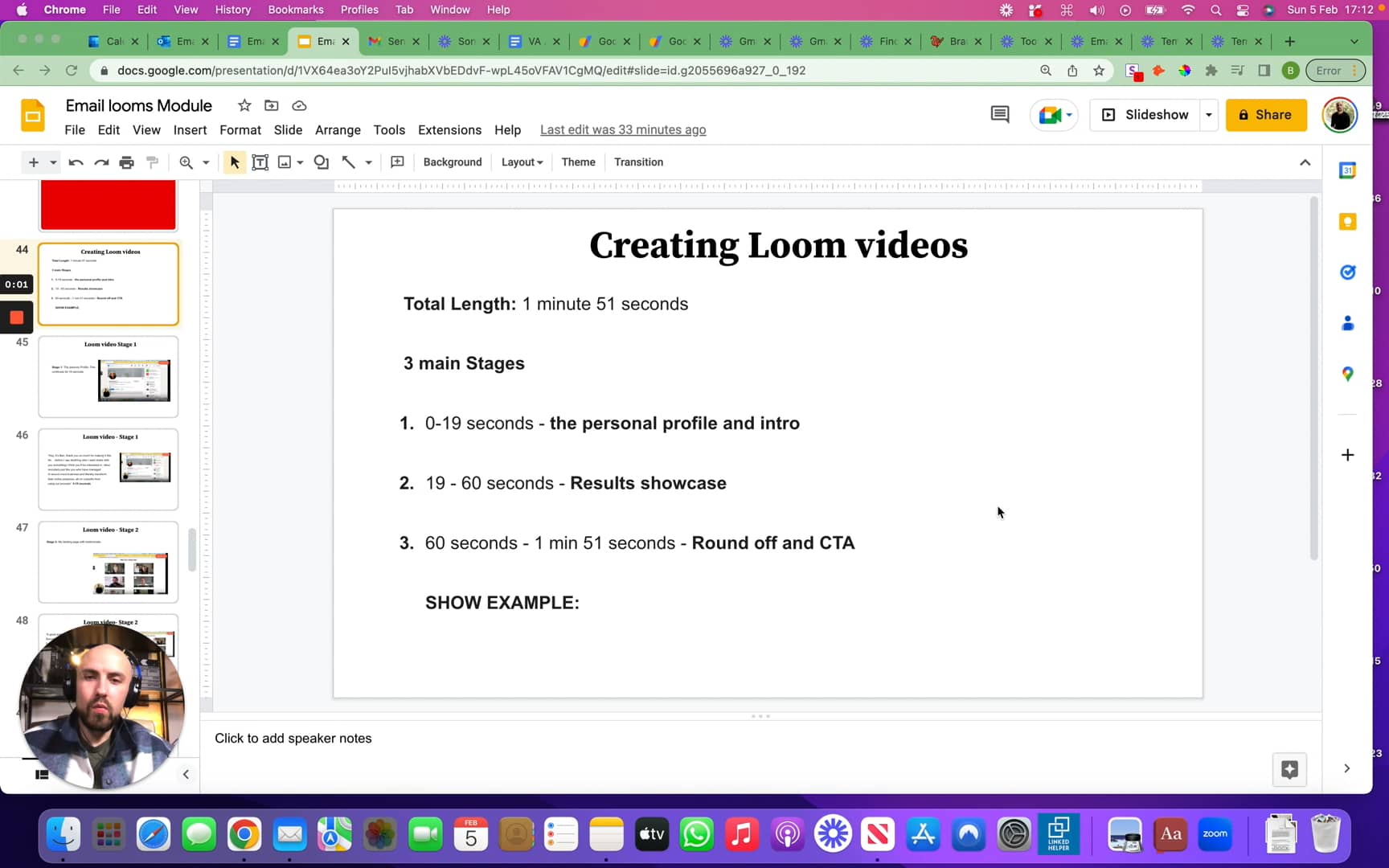Screen dimensions: 1389x868
Task: Open grid view of slides
Action: (41, 774)
